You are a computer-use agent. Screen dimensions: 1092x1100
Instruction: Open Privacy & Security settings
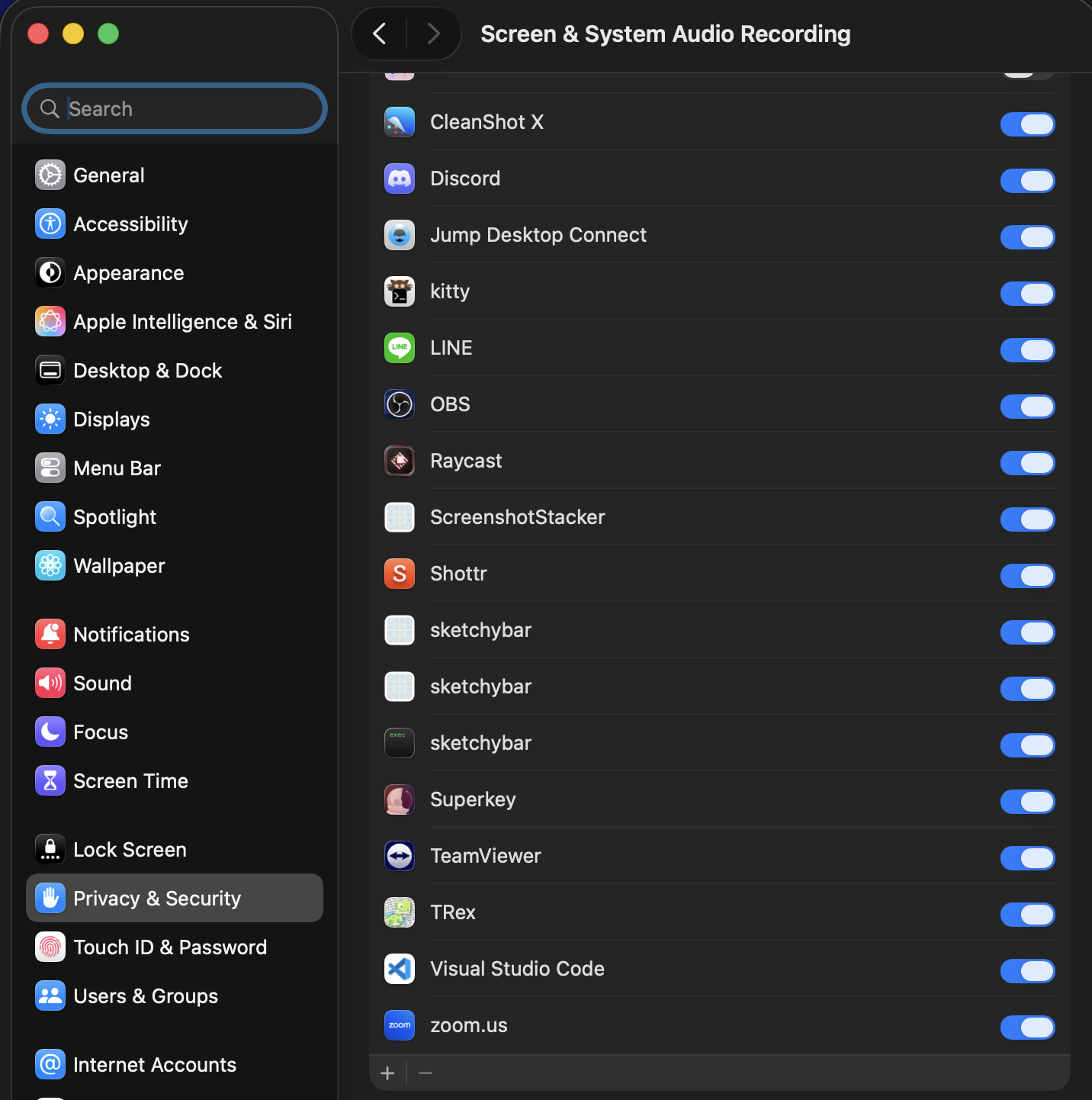[156, 898]
